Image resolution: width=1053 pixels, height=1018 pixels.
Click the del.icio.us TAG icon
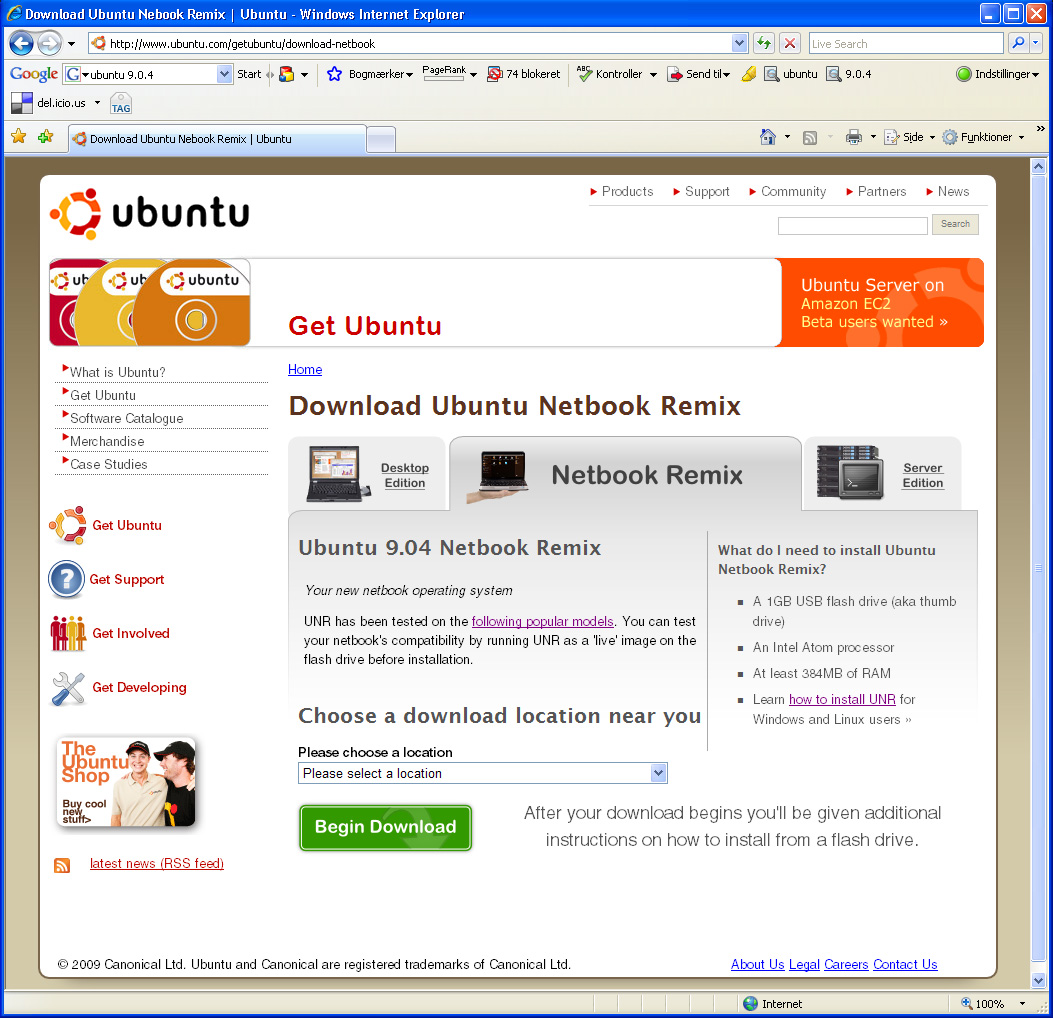pyautogui.click(x=121, y=104)
